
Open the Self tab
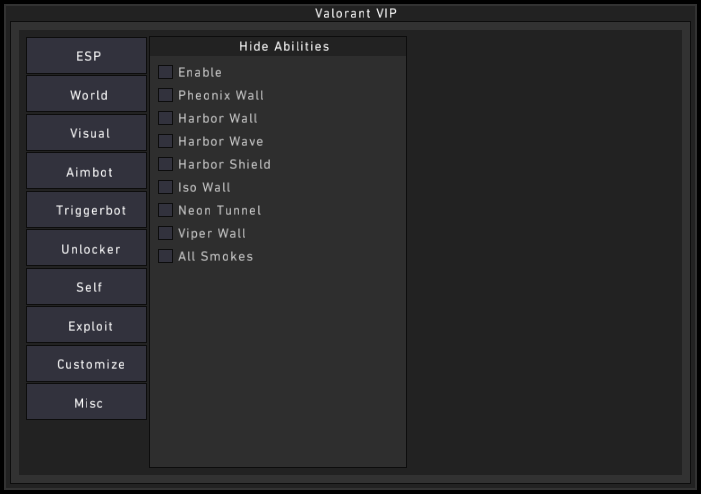click(x=87, y=287)
